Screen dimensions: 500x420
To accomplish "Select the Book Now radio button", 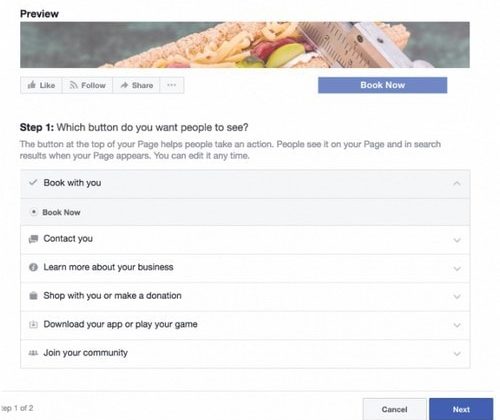I will (34, 212).
